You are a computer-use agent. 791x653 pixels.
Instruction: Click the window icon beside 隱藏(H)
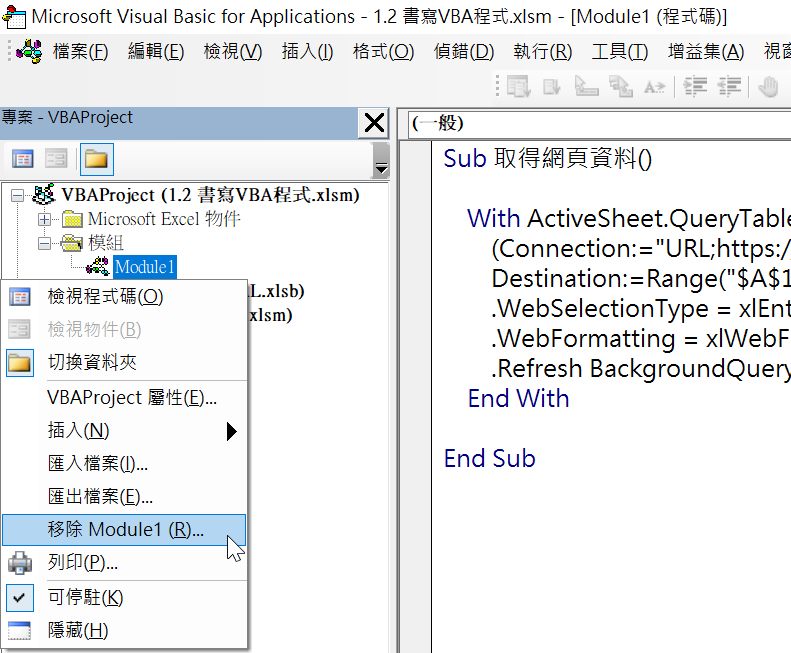coord(20,631)
